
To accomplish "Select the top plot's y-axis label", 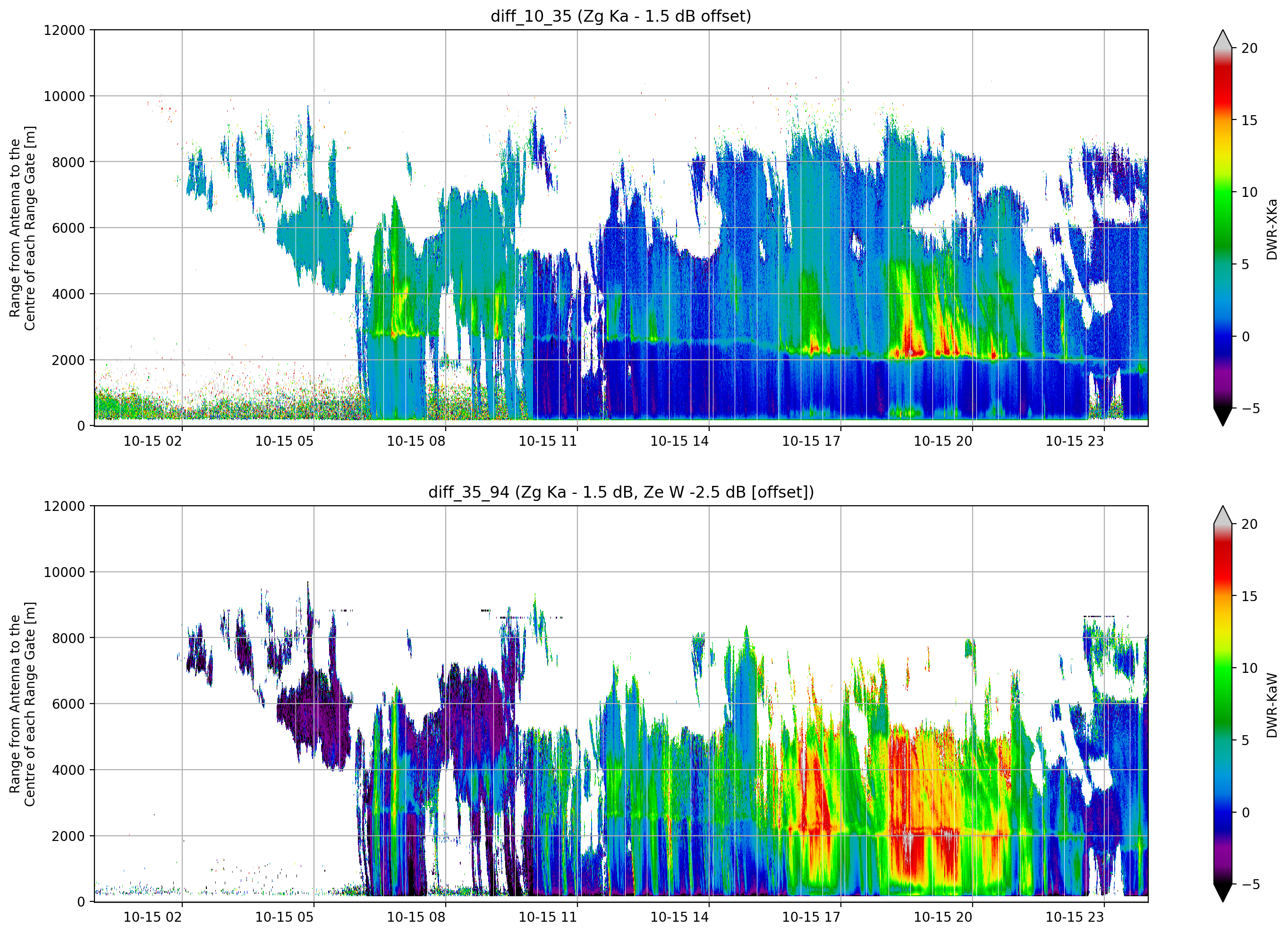I will pyautogui.click(x=22, y=228).
